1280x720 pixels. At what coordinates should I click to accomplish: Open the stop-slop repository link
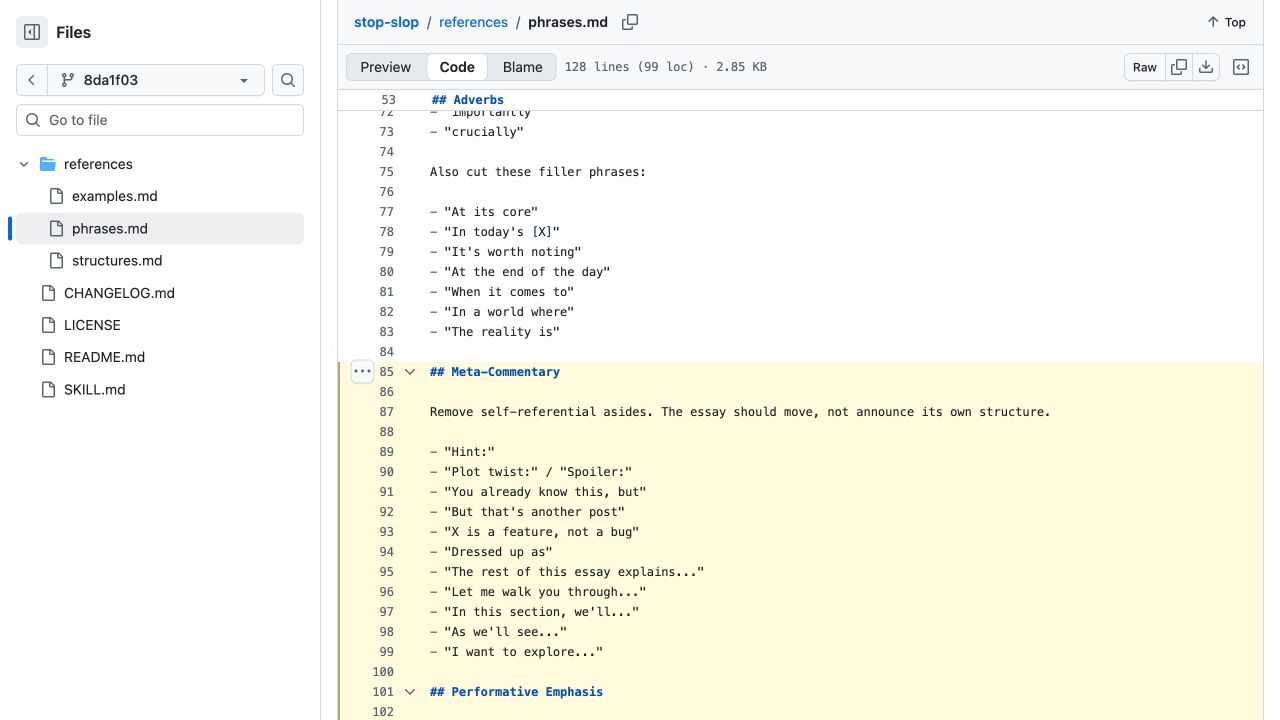[x=386, y=22]
